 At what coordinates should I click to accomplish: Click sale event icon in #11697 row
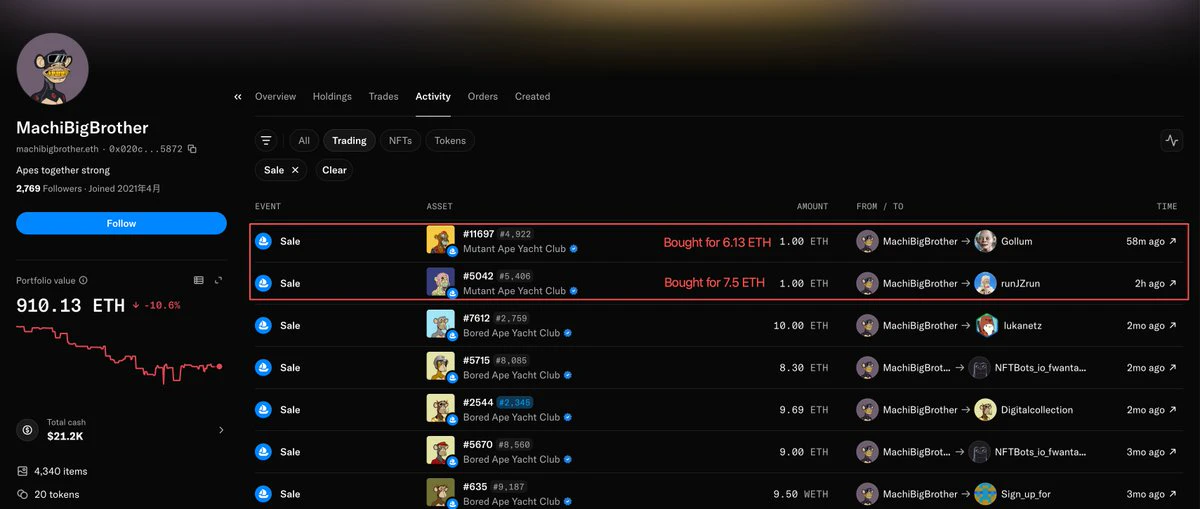tap(263, 241)
